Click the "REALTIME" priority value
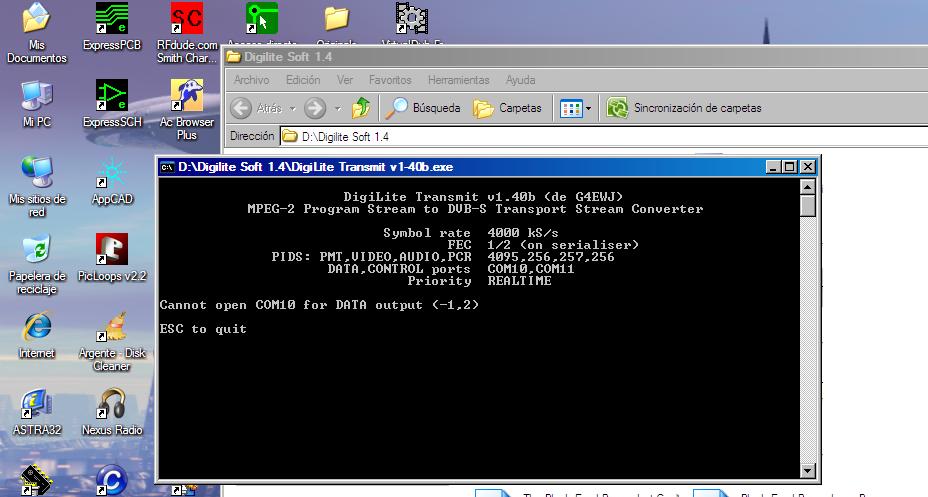The height and width of the screenshot is (497, 928). pos(519,281)
